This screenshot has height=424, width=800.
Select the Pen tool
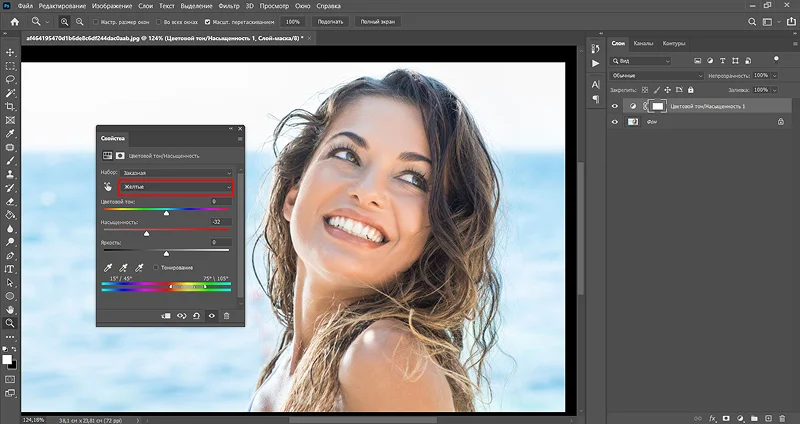10,256
